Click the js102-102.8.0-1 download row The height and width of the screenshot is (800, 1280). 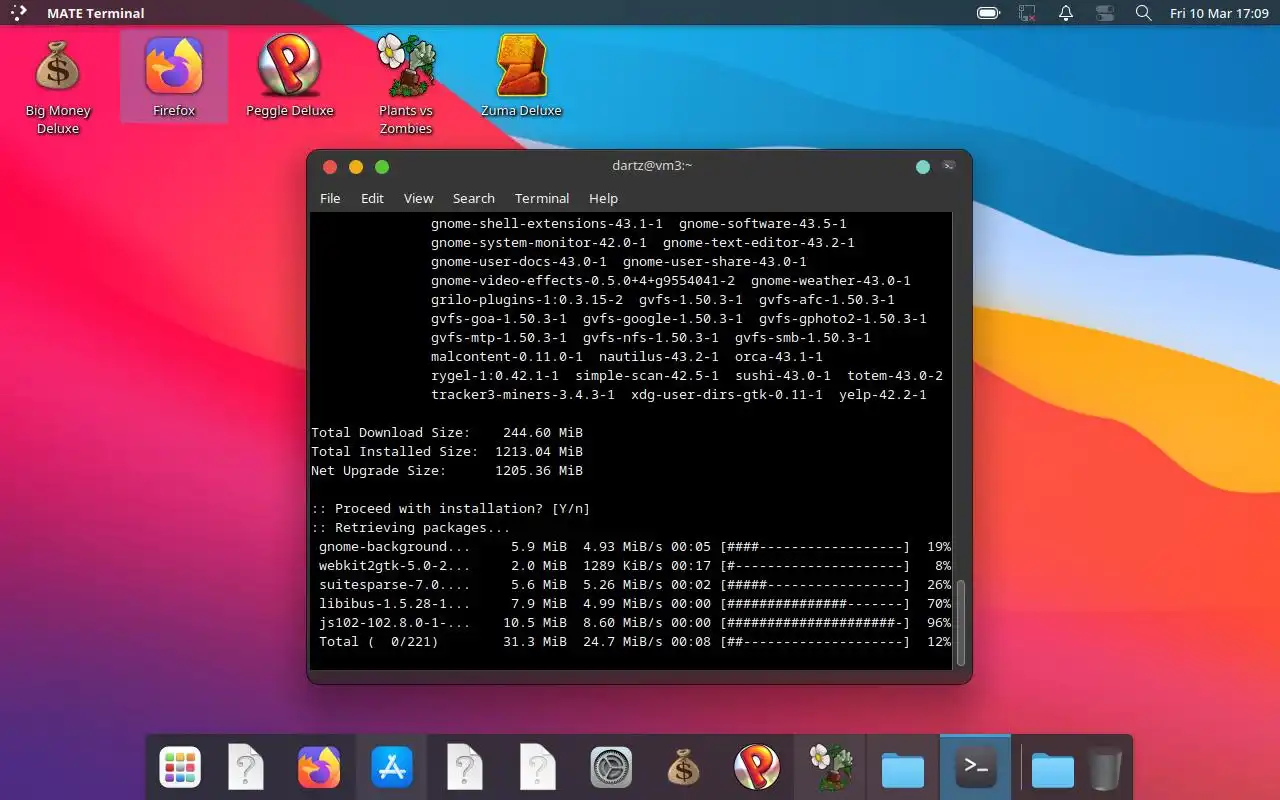[x=634, y=623]
